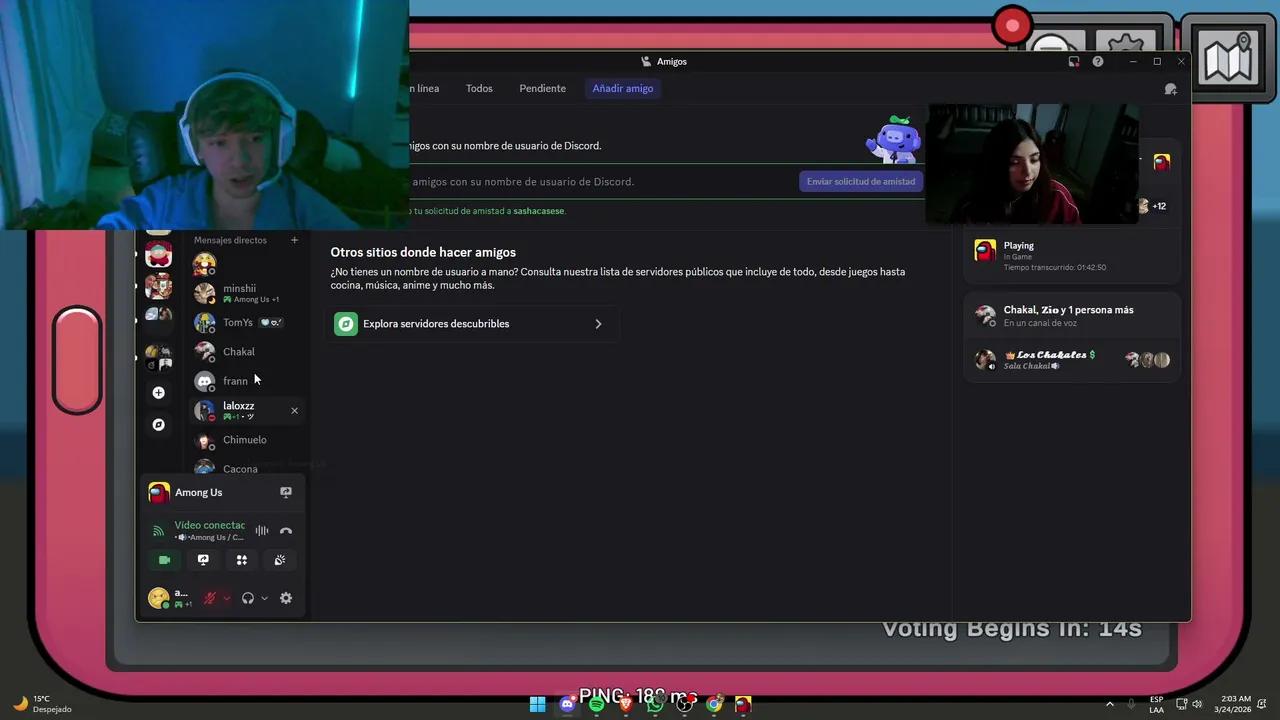Screen dimensions: 1280x720
Task: Toggle headphones deafen
Action: pyautogui.click(x=248, y=598)
